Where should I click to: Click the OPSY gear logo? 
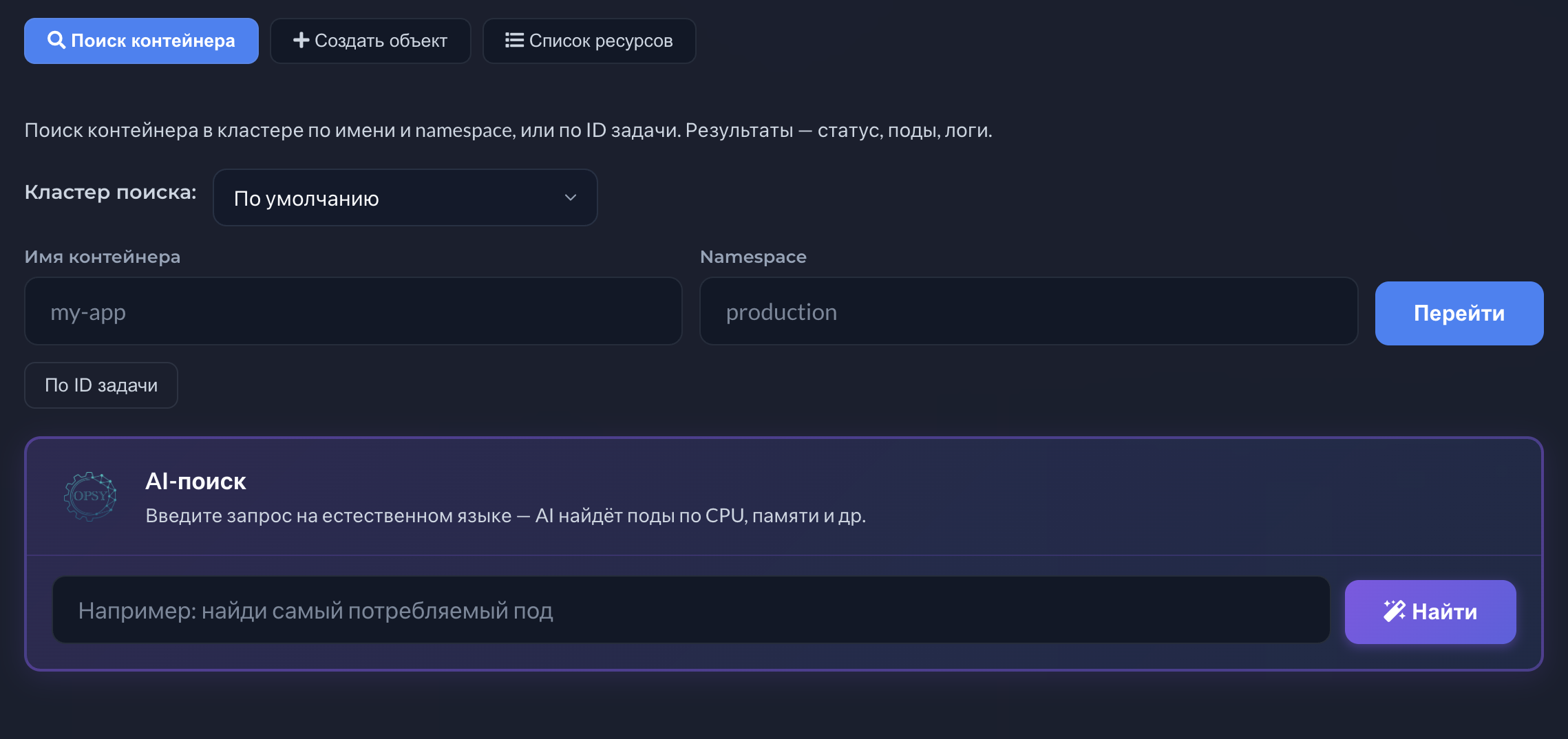pos(89,497)
